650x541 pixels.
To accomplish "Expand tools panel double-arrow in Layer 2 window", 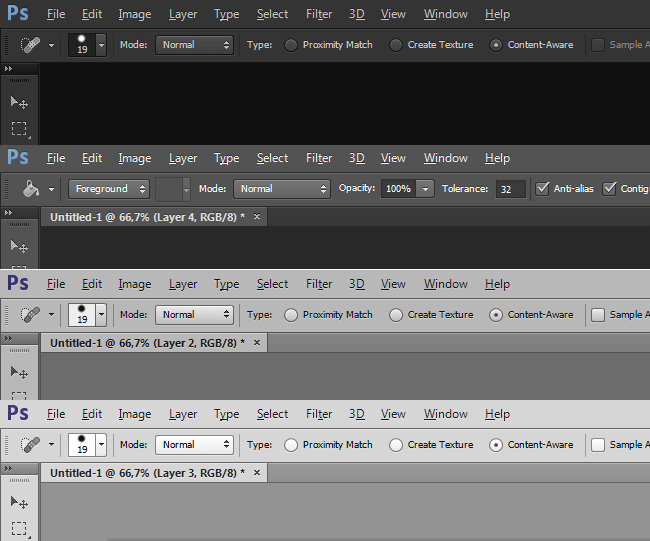I will point(8,339).
